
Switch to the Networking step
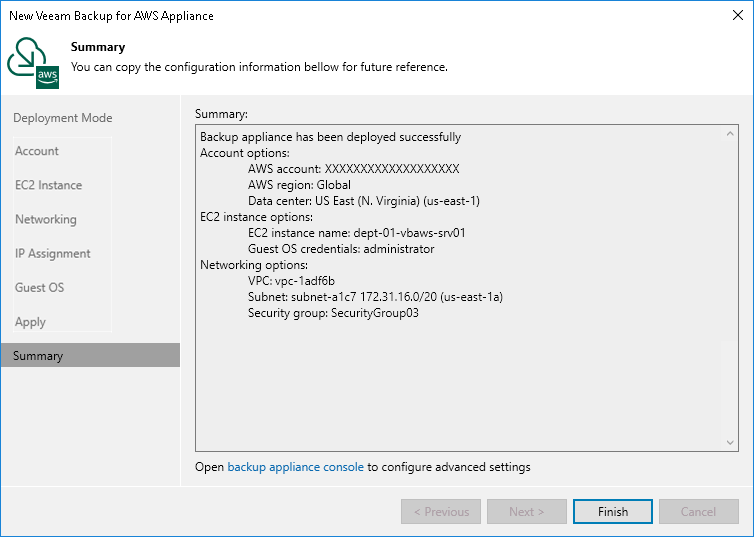tap(46, 219)
